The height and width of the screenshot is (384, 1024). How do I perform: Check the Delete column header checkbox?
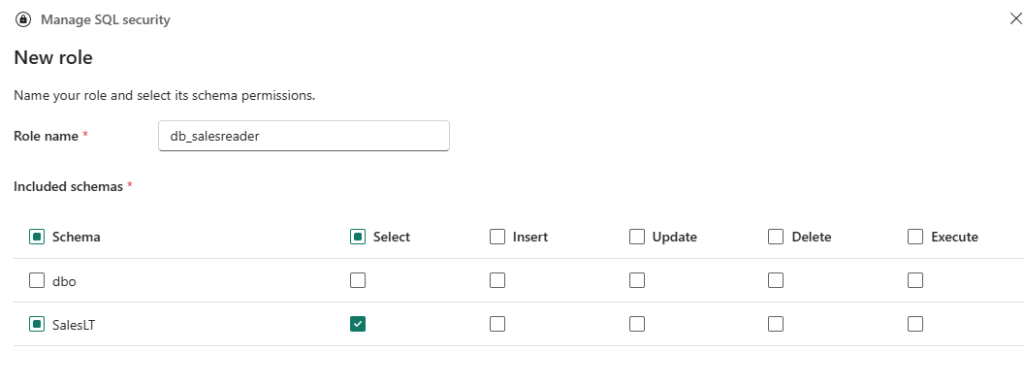point(776,236)
